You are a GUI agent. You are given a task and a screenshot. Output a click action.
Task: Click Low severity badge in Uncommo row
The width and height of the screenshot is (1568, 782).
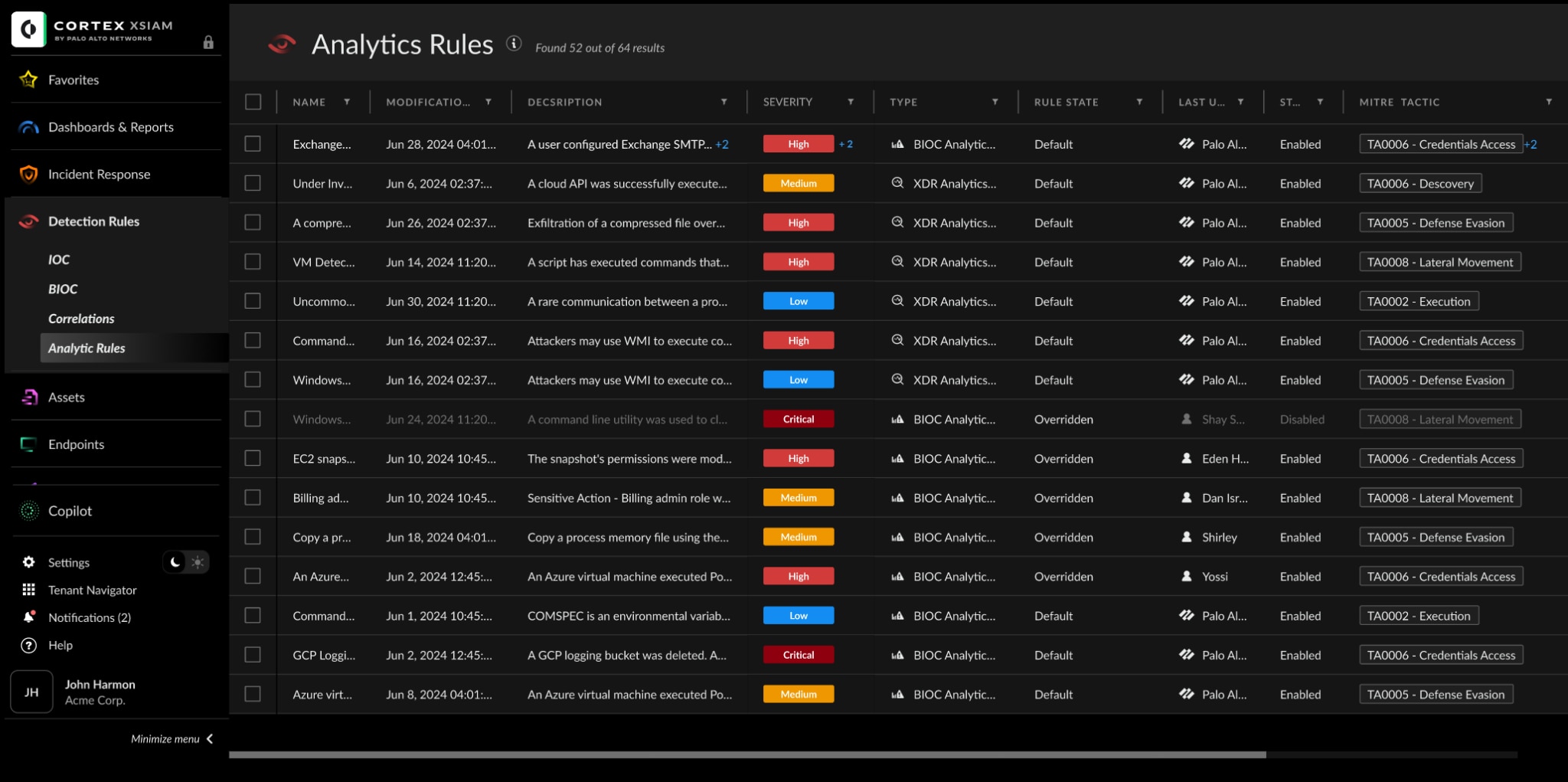[x=799, y=301]
